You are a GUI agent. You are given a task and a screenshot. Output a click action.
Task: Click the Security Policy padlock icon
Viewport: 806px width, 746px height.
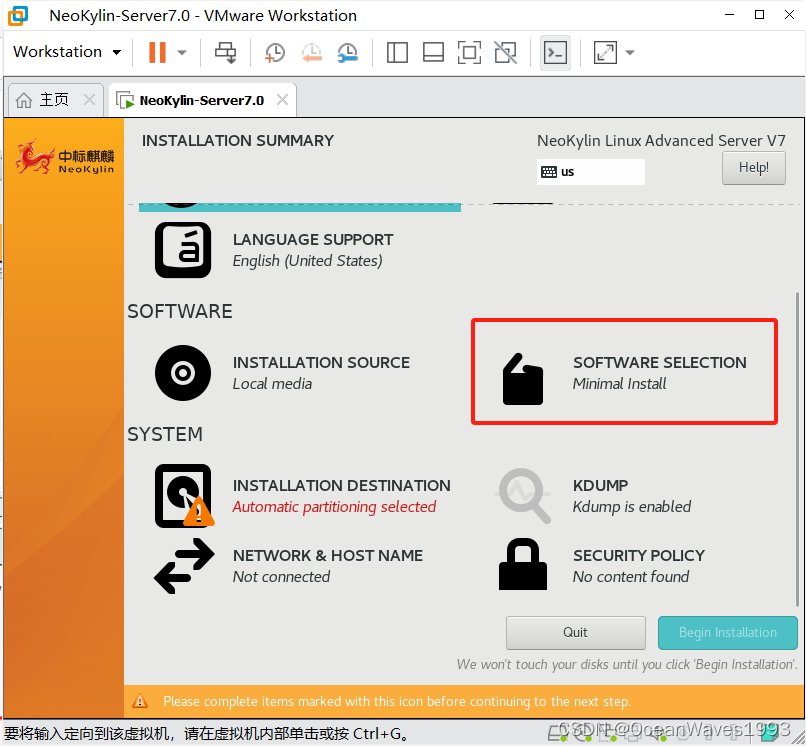523,564
